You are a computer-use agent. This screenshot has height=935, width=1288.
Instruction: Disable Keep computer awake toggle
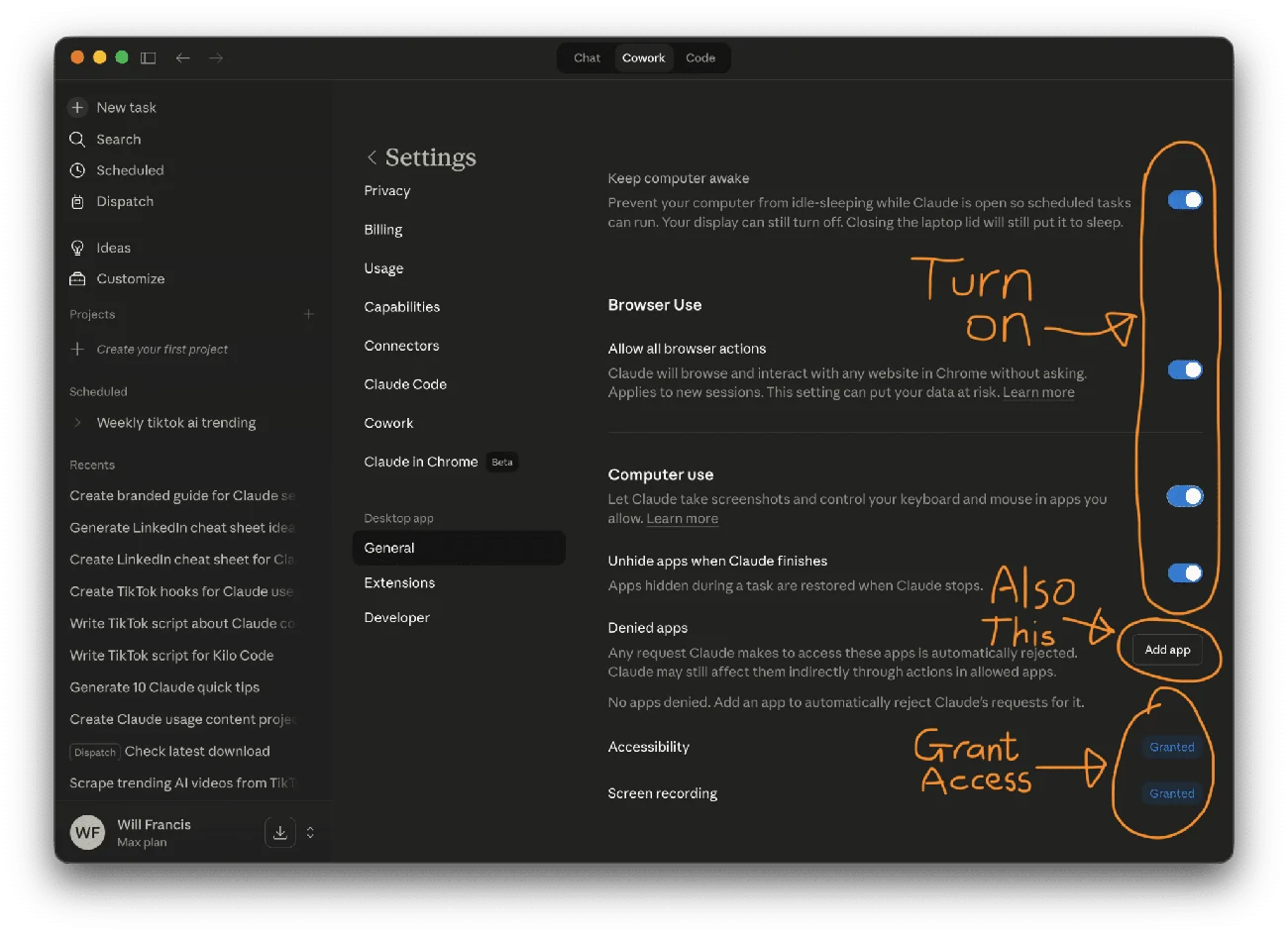1185,200
